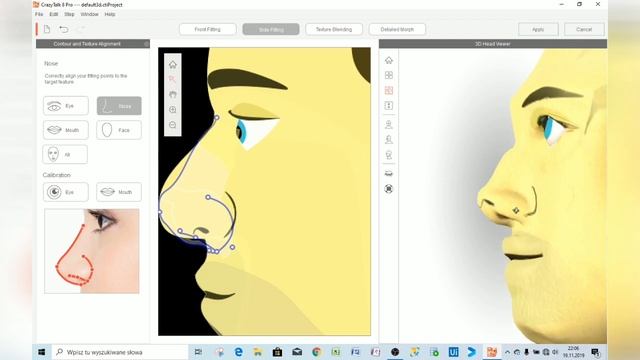Open the taskbar volume control

555,352
